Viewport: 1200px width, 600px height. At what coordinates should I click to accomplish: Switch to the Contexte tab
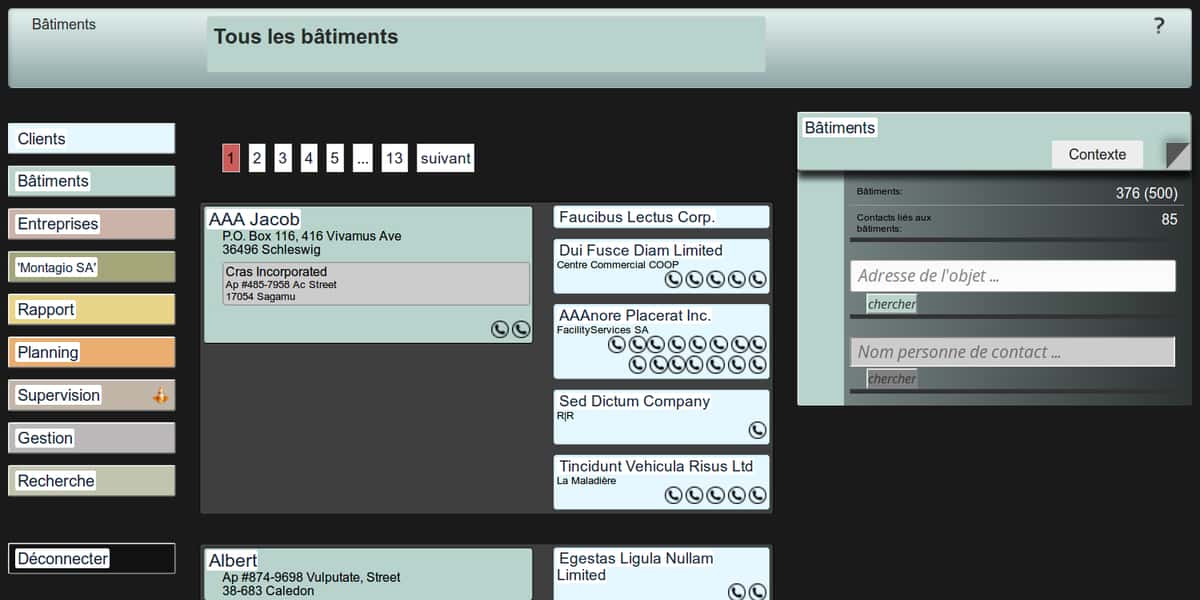(1097, 154)
